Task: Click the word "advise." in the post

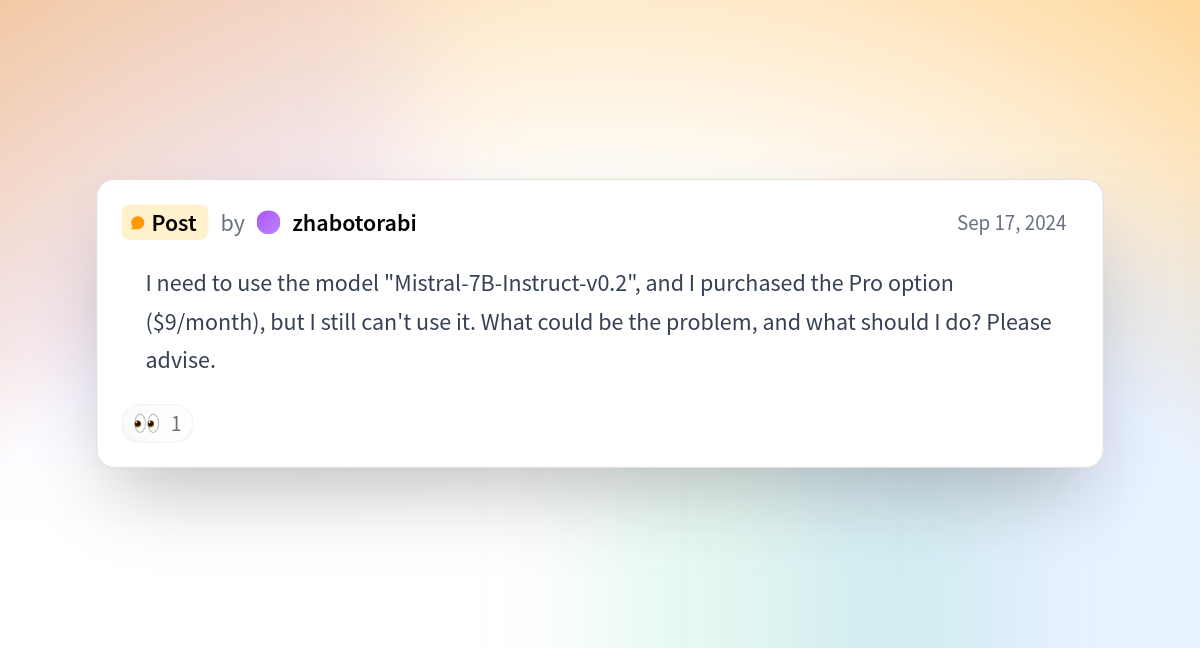Action: coord(181,361)
